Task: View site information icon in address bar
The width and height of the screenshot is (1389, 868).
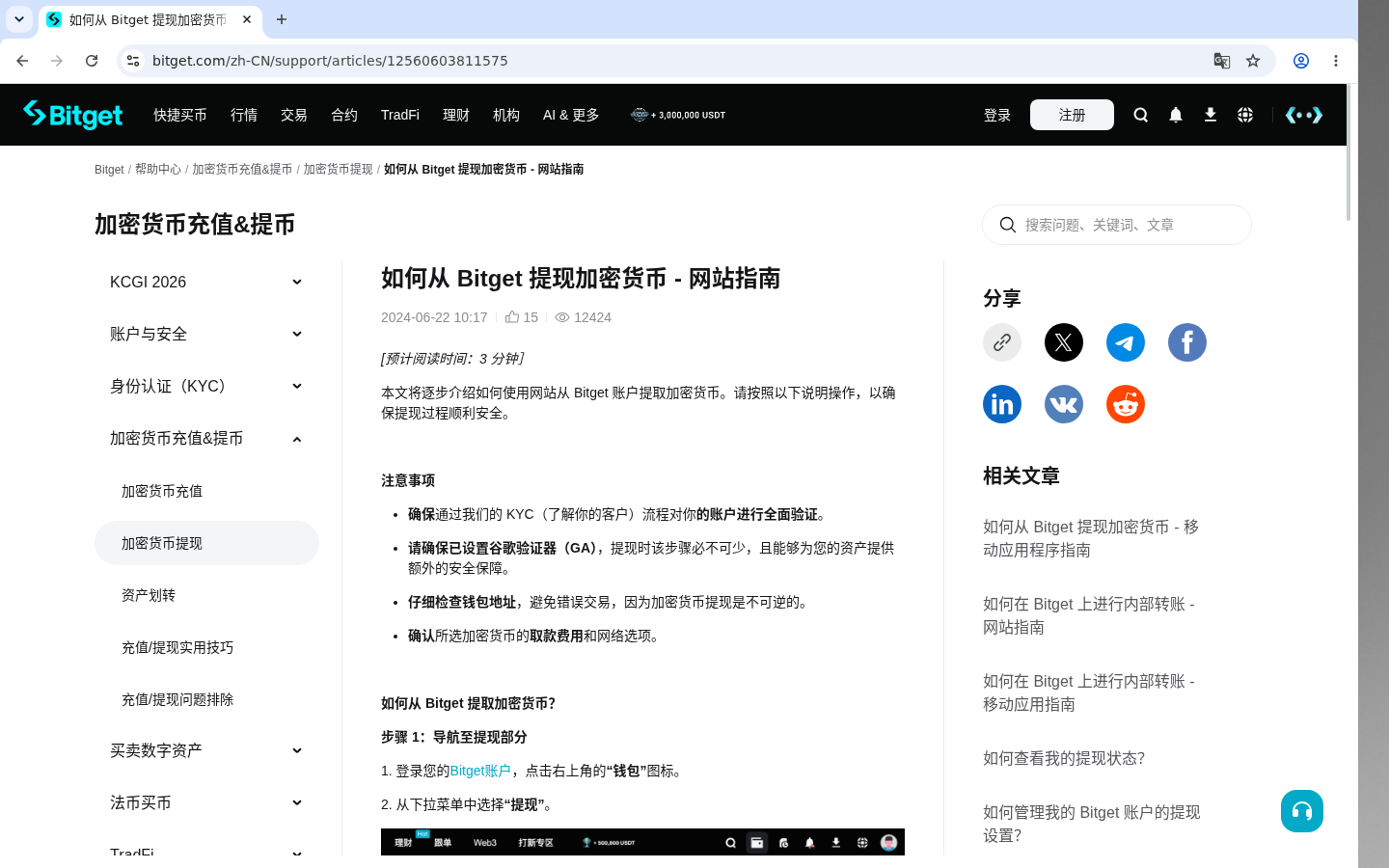Action: point(133,61)
